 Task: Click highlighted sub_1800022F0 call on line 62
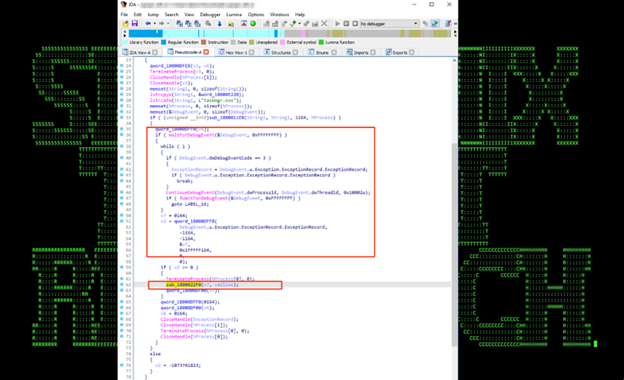coord(183,285)
